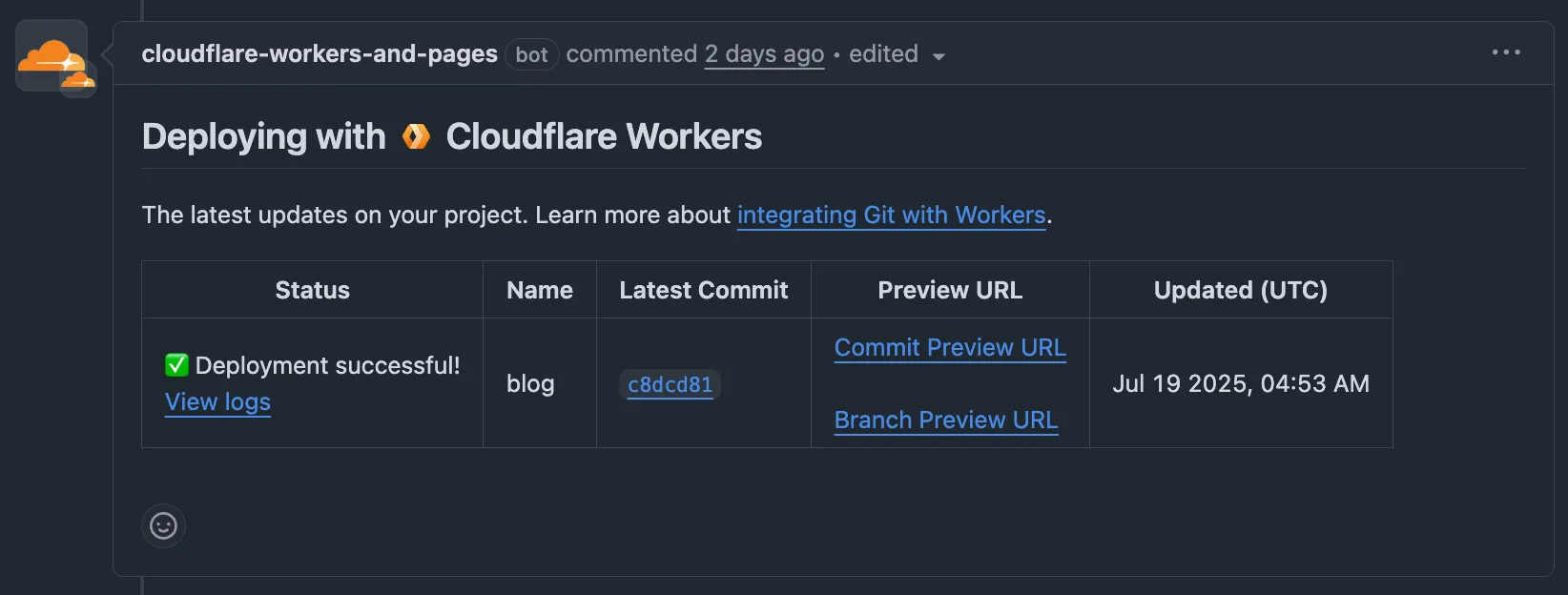This screenshot has height=595, width=1568.
Task: Click the 'edited' text in the header
Action: coord(883,53)
